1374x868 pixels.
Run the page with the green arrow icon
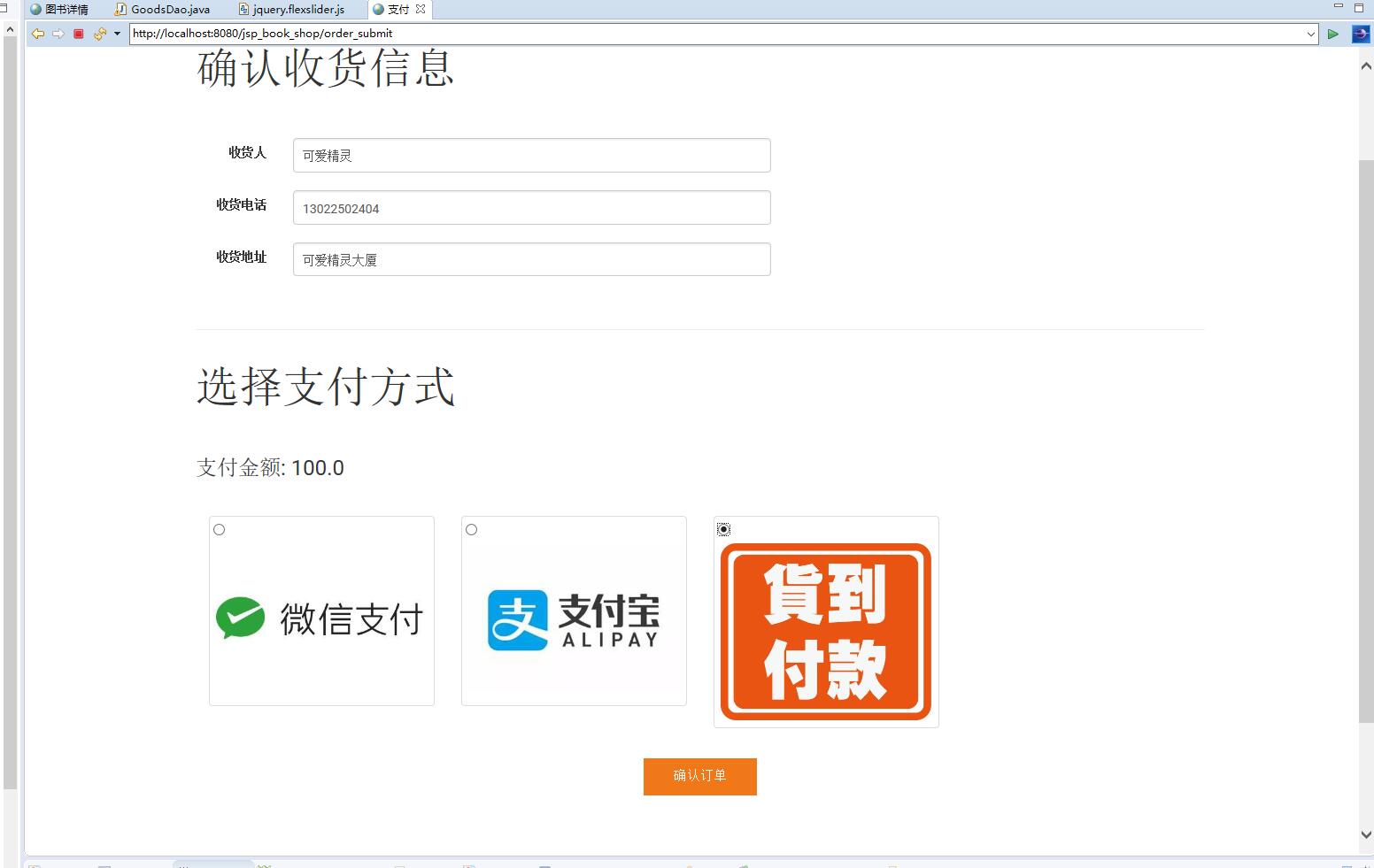click(x=1333, y=34)
